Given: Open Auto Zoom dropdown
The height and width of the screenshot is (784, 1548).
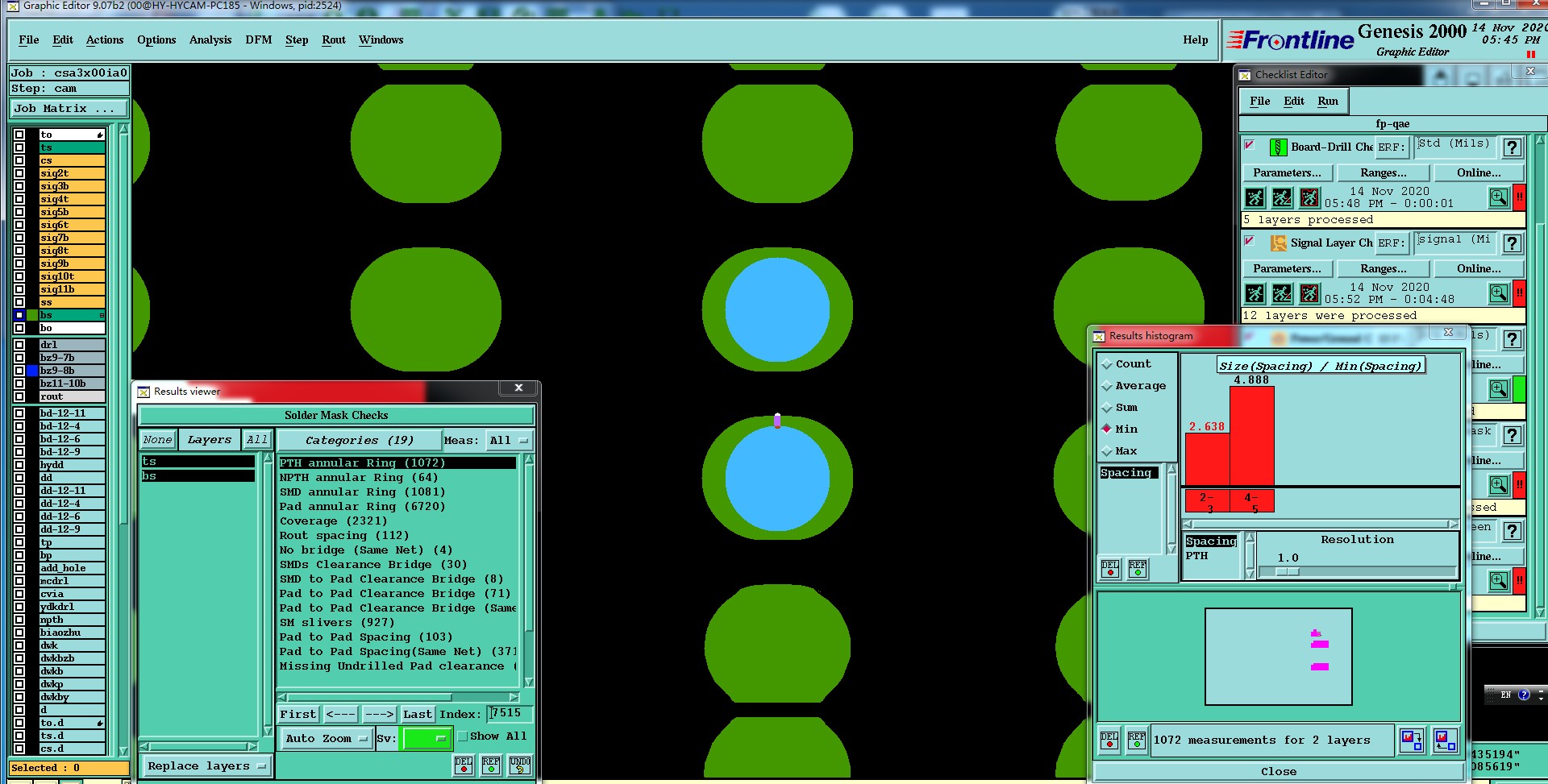Looking at the screenshot, I should click(x=326, y=738).
